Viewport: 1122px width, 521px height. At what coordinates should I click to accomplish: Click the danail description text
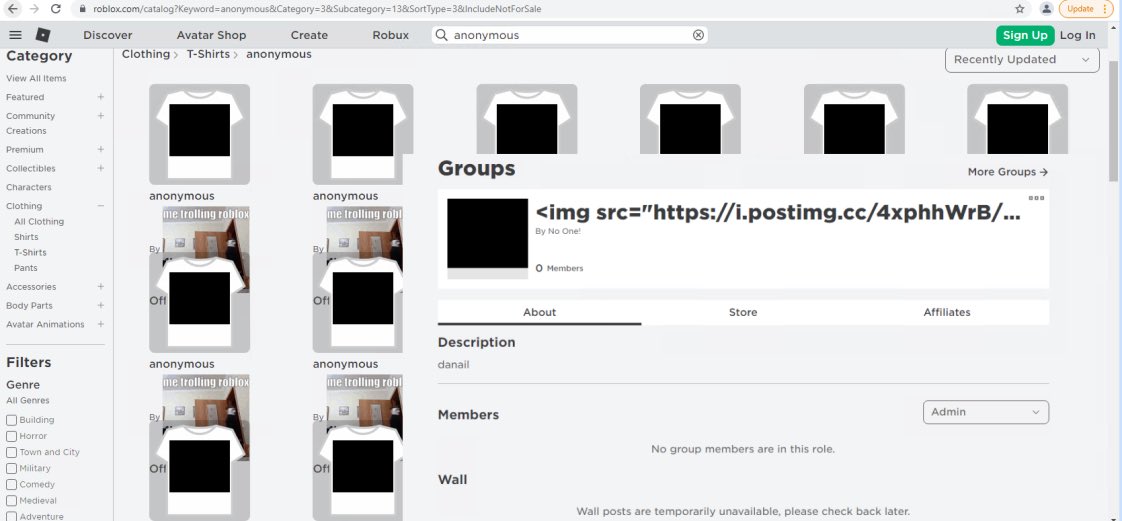click(x=454, y=364)
